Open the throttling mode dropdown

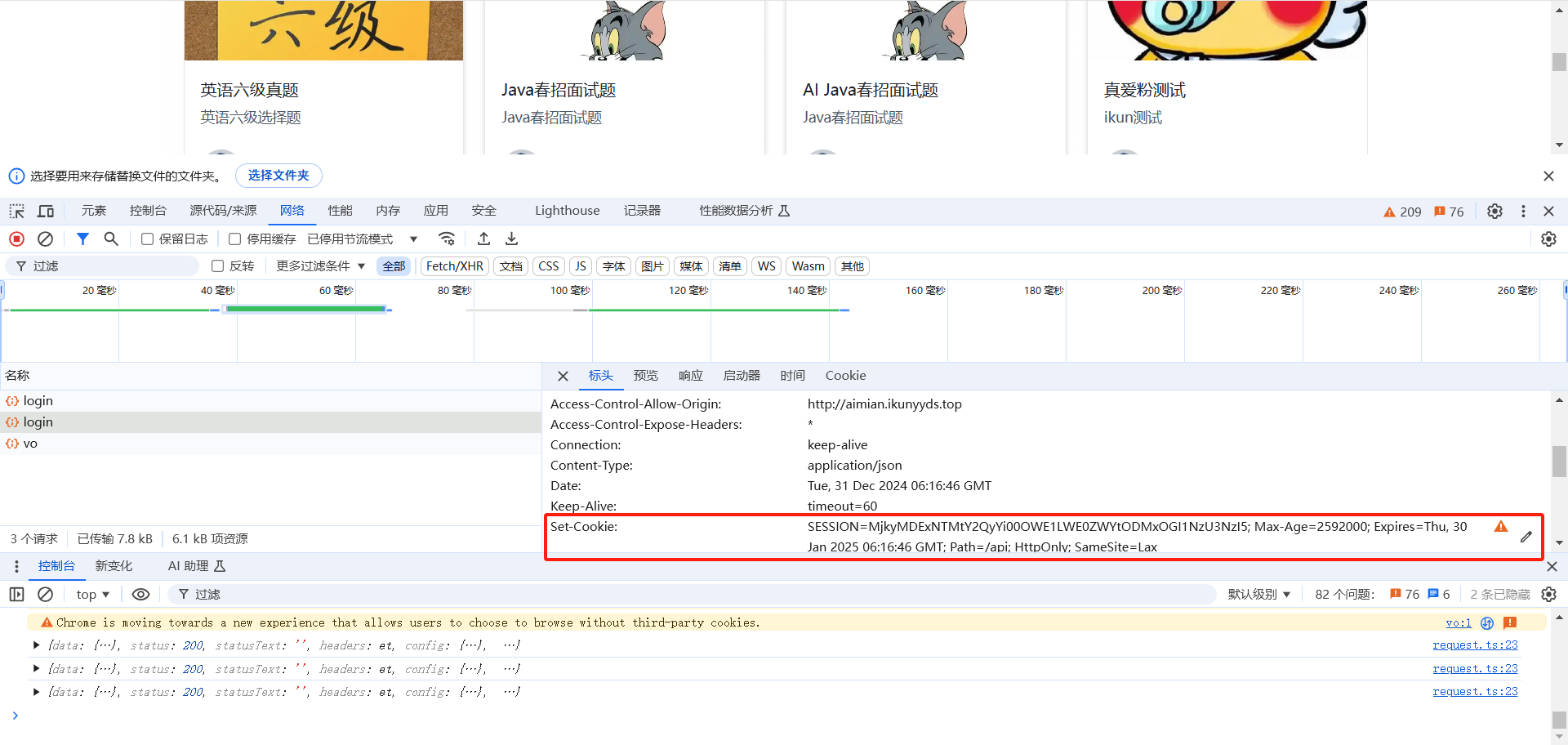(363, 239)
